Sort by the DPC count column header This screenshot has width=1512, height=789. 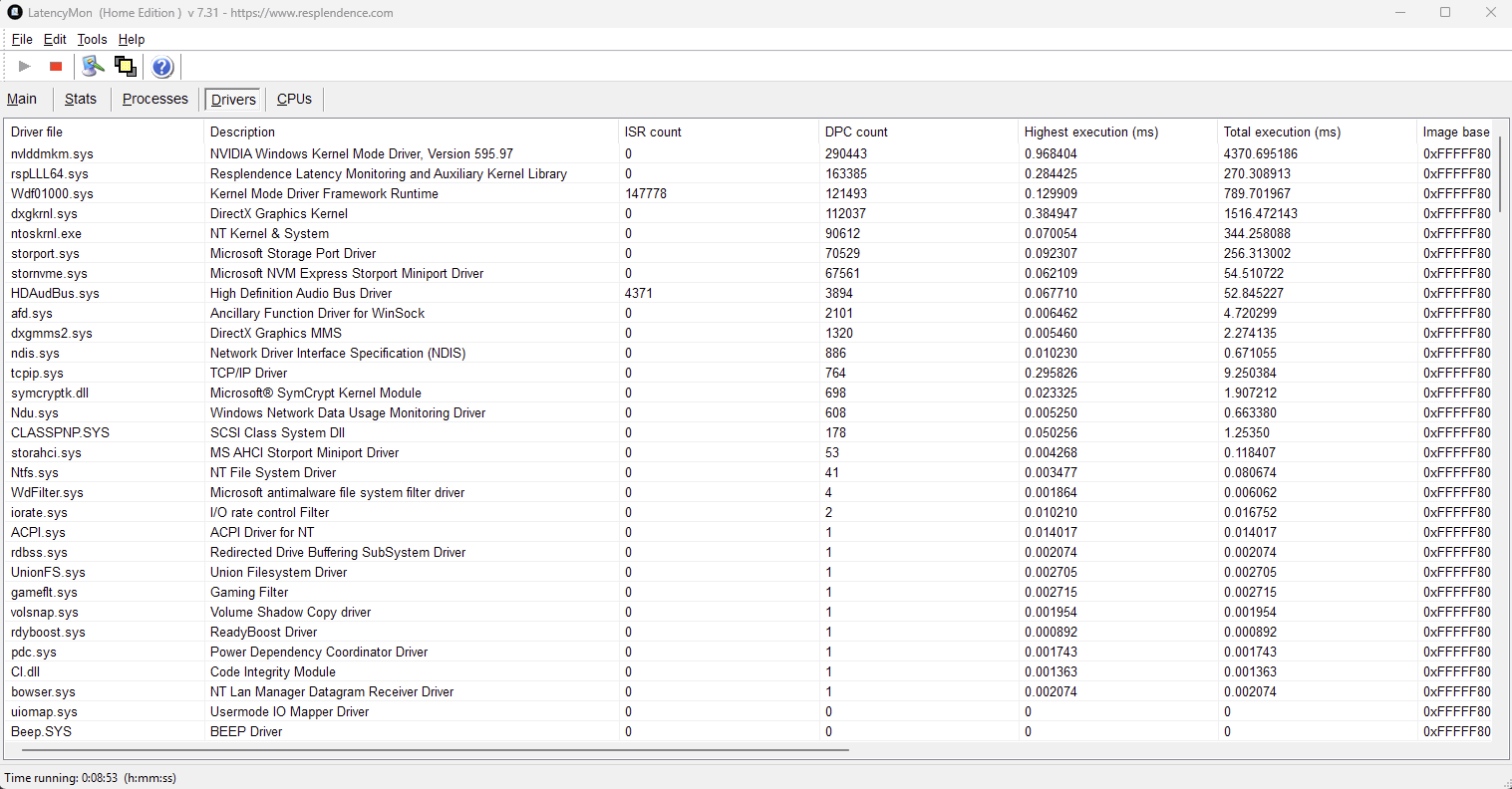[x=856, y=131]
